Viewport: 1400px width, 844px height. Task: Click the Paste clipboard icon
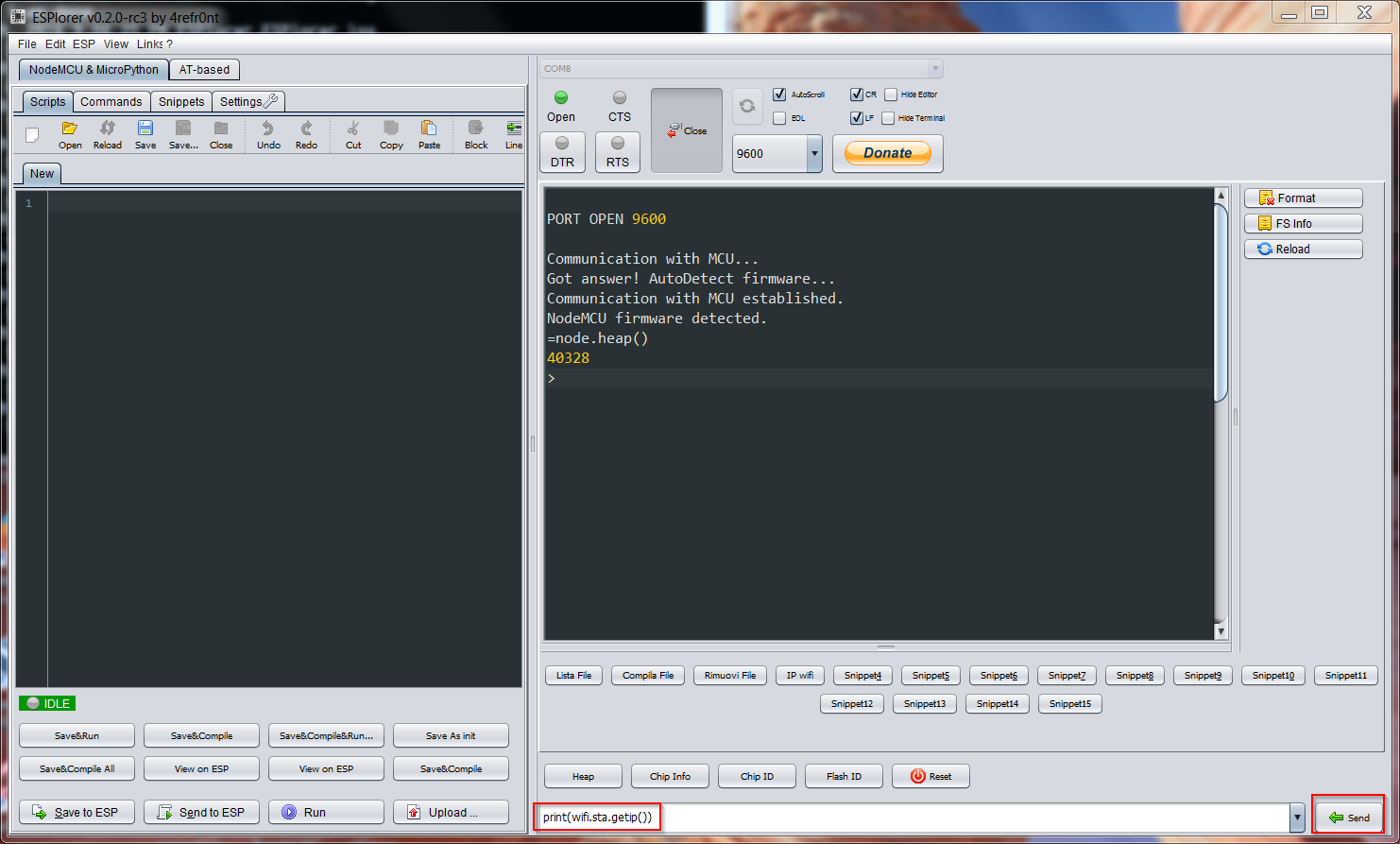[429, 129]
